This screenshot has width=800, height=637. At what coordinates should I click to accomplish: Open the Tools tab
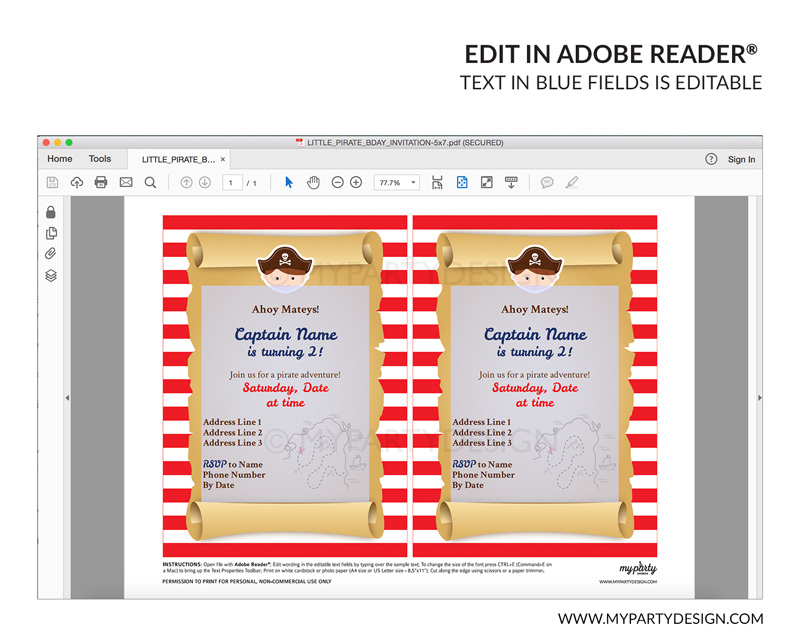(100, 159)
